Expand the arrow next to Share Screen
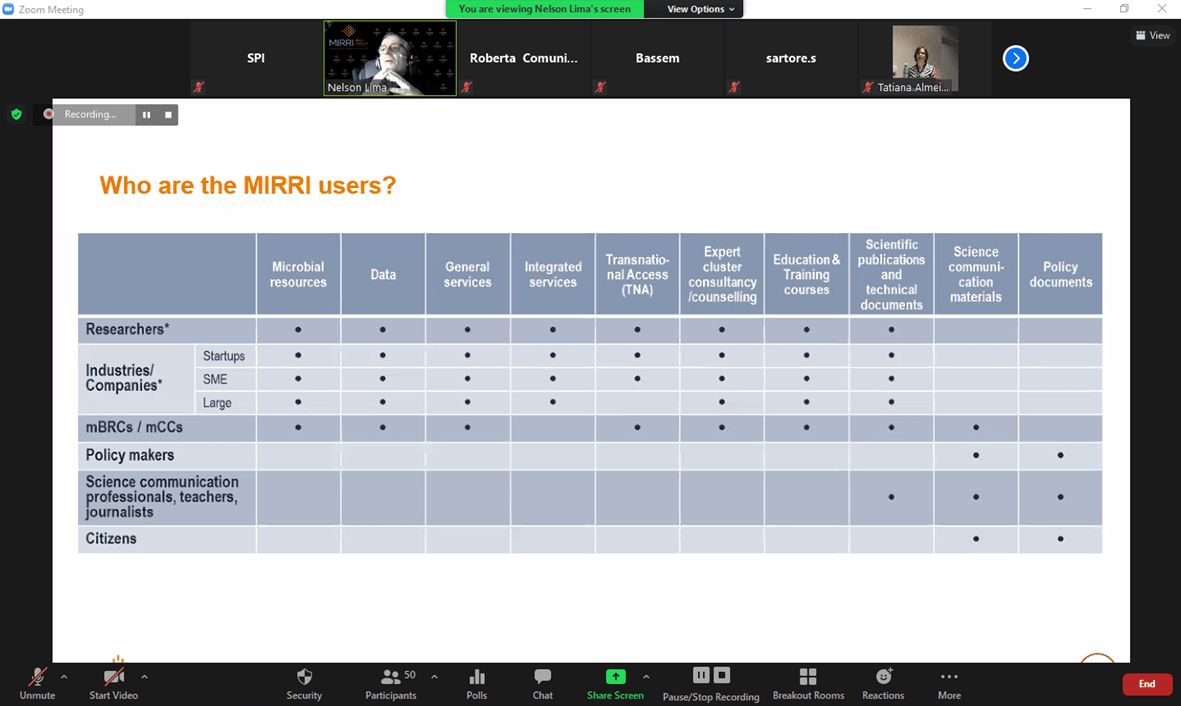The width and height of the screenshot is (1181, 706). [646, 677]
